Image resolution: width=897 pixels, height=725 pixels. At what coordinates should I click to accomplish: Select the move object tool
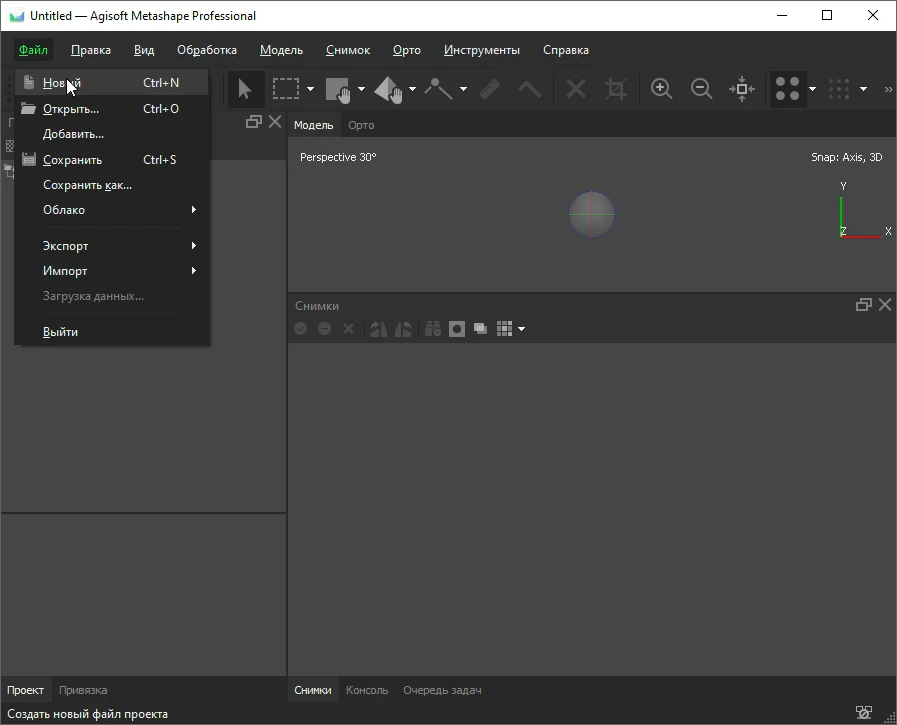click(x=388, y=89)
